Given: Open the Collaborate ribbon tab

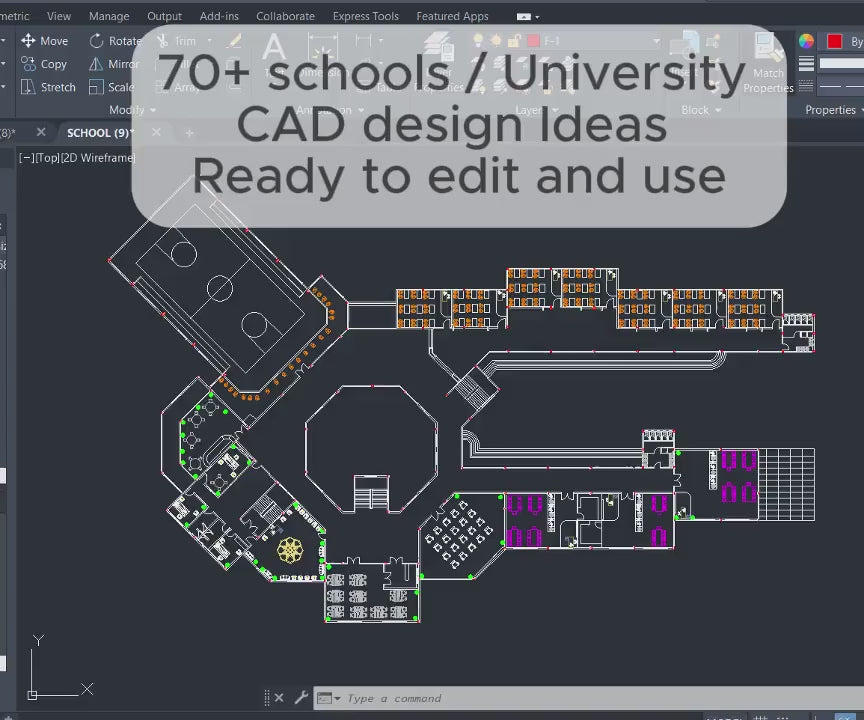Looking at the screenshot, I should coord(285,16).
